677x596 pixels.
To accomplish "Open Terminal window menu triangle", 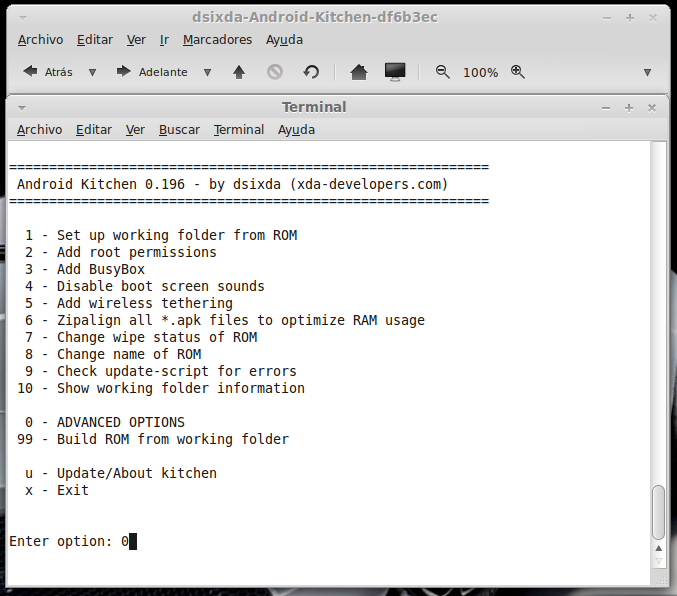I will [x=22, y=108].
